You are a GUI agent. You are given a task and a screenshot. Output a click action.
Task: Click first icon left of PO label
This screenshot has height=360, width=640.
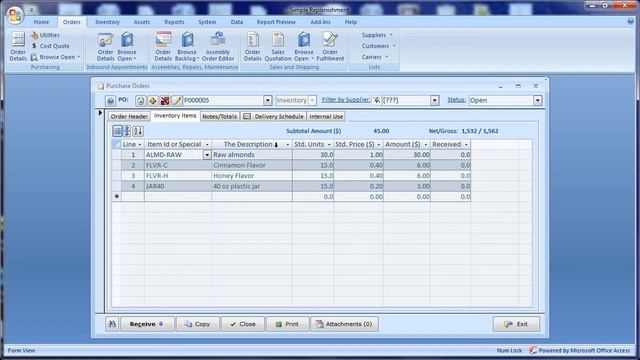[110, 100]
